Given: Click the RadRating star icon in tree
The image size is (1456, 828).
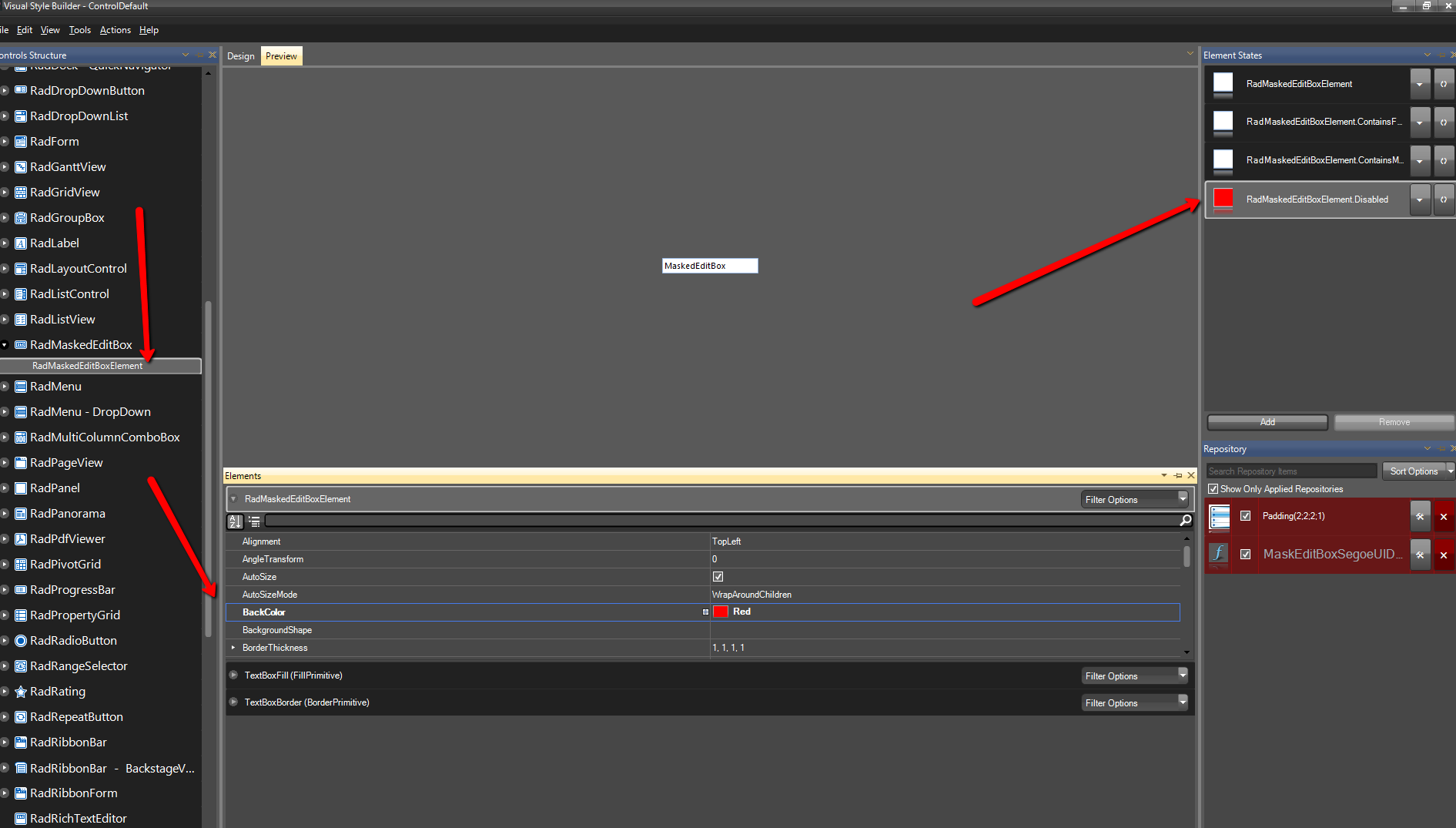Looking at the screenshot, I should [x=21, y=692].
